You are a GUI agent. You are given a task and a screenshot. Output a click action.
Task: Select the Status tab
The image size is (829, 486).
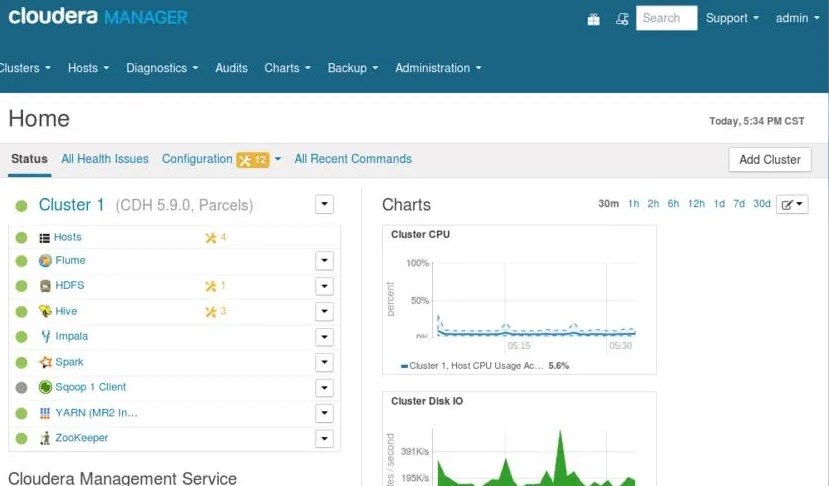click(x=30, y=159)
